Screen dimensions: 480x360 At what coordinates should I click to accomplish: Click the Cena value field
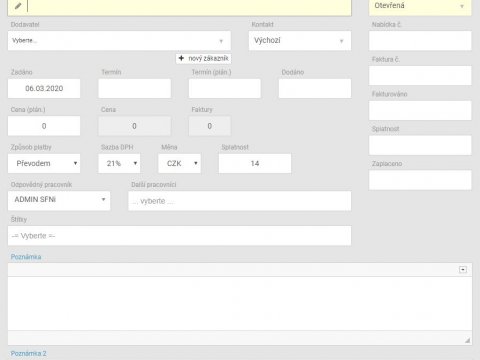134,126
